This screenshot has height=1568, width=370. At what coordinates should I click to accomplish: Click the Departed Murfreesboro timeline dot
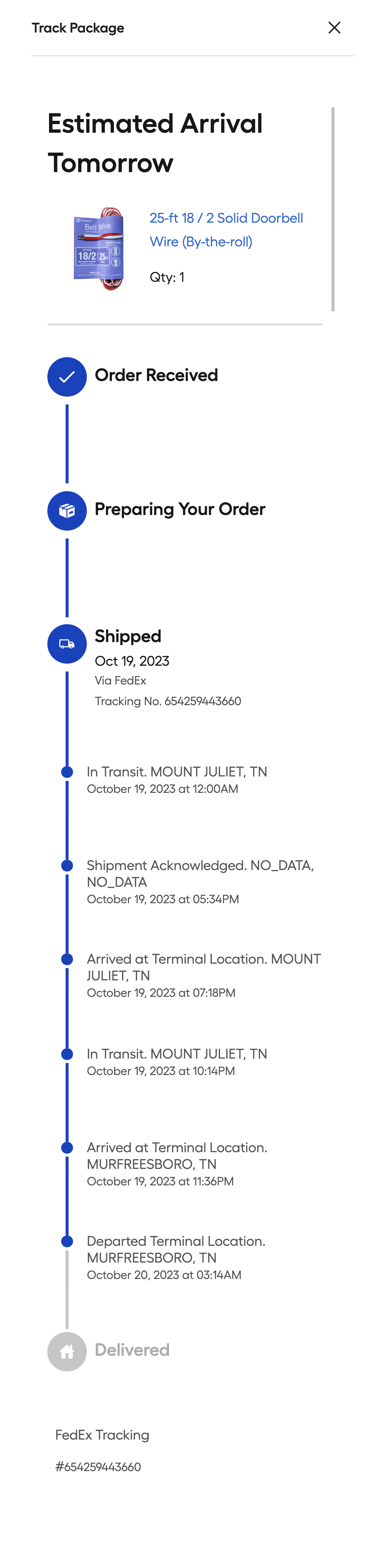pos(67,1242)
